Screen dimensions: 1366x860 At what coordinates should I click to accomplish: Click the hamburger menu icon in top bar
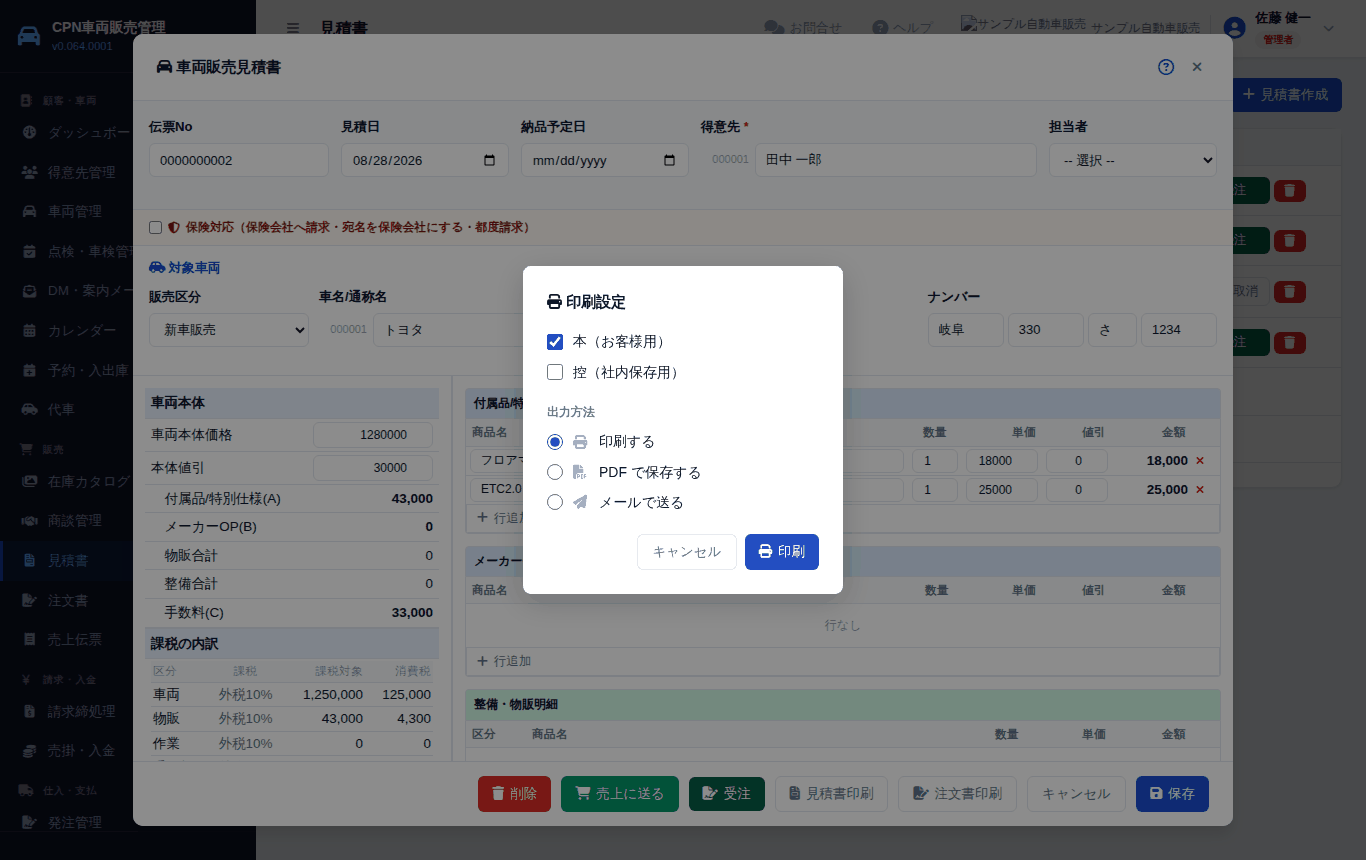pos(292,28)
